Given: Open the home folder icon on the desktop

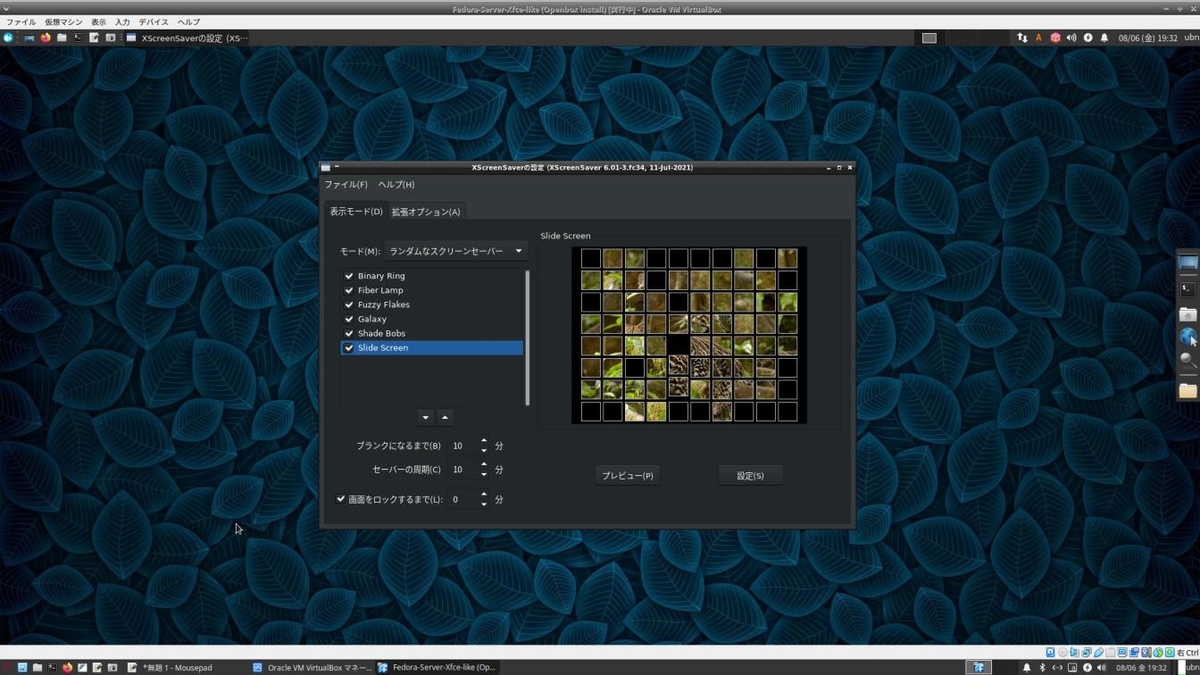Looking at the screenshot, I should coord(1187,313).
